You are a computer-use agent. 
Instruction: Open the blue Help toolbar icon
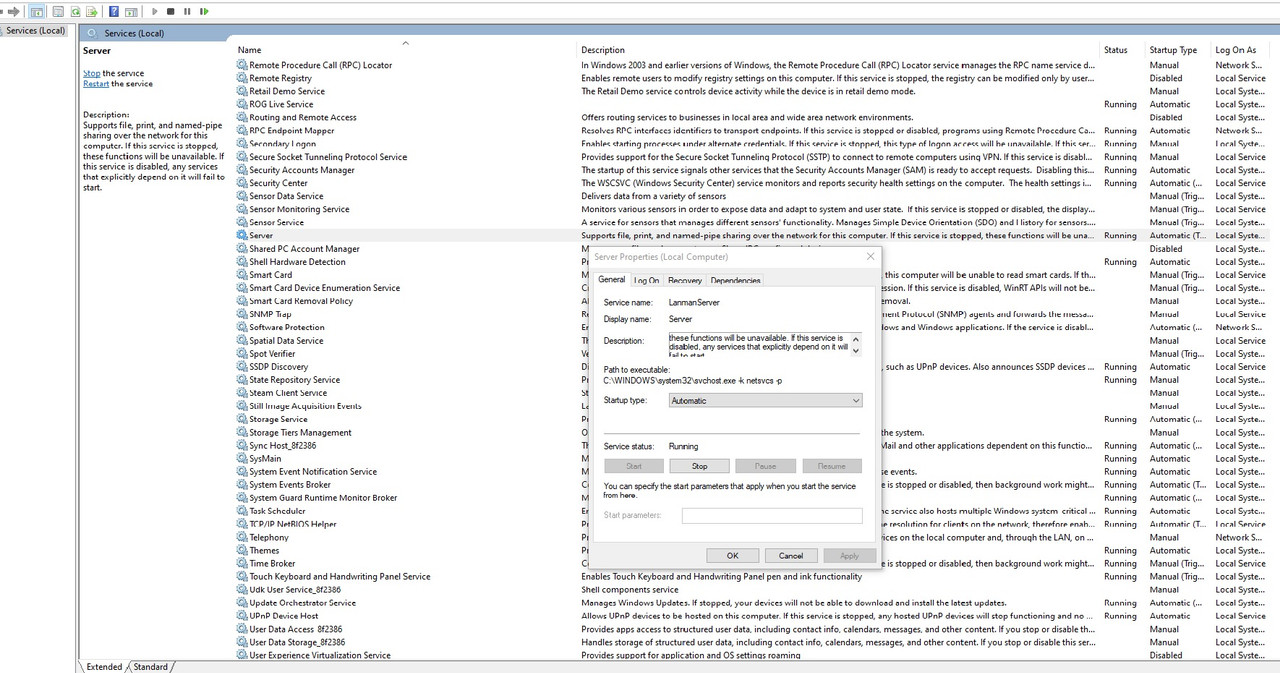[114, 11]
